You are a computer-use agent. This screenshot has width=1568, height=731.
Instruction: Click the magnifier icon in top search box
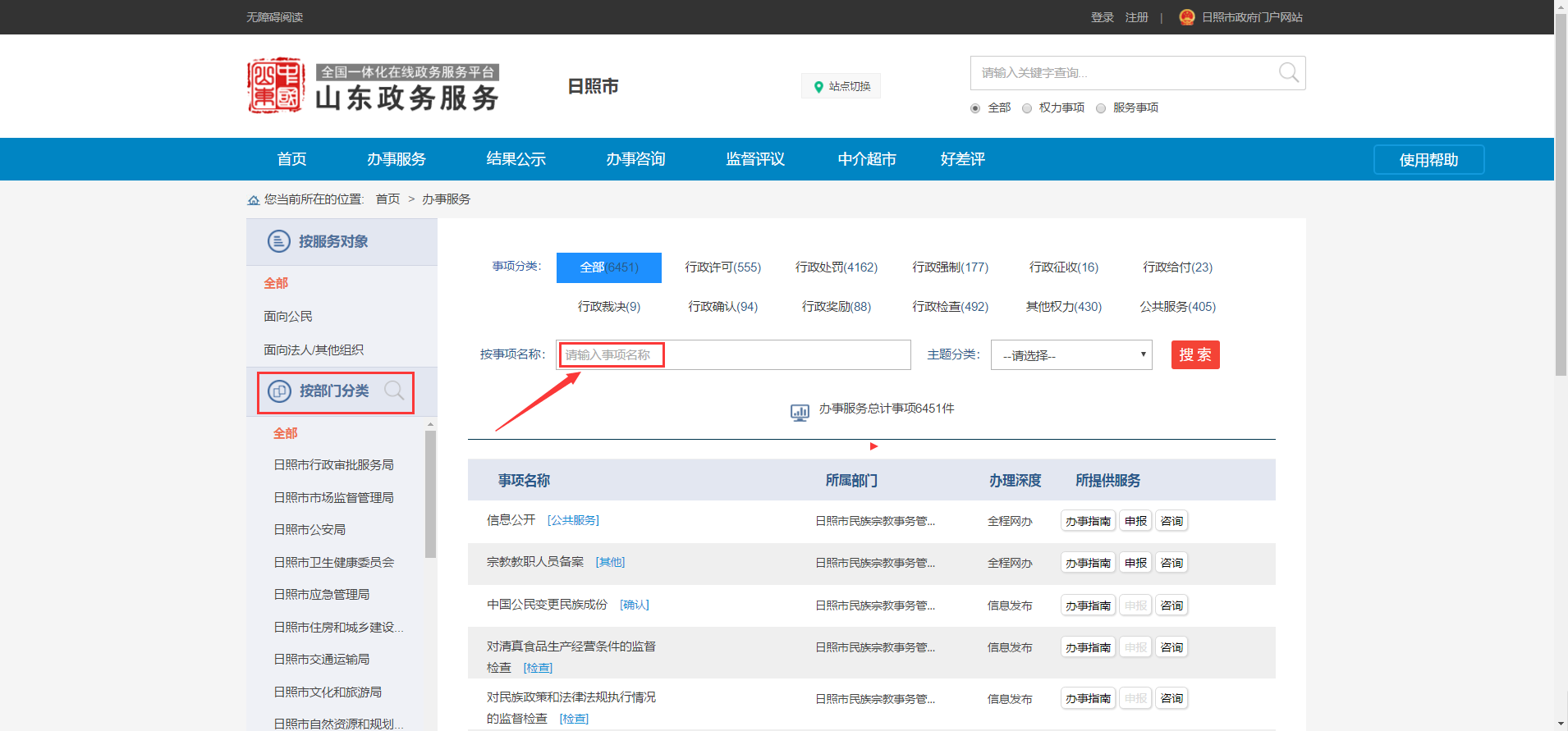[1288, 73]
